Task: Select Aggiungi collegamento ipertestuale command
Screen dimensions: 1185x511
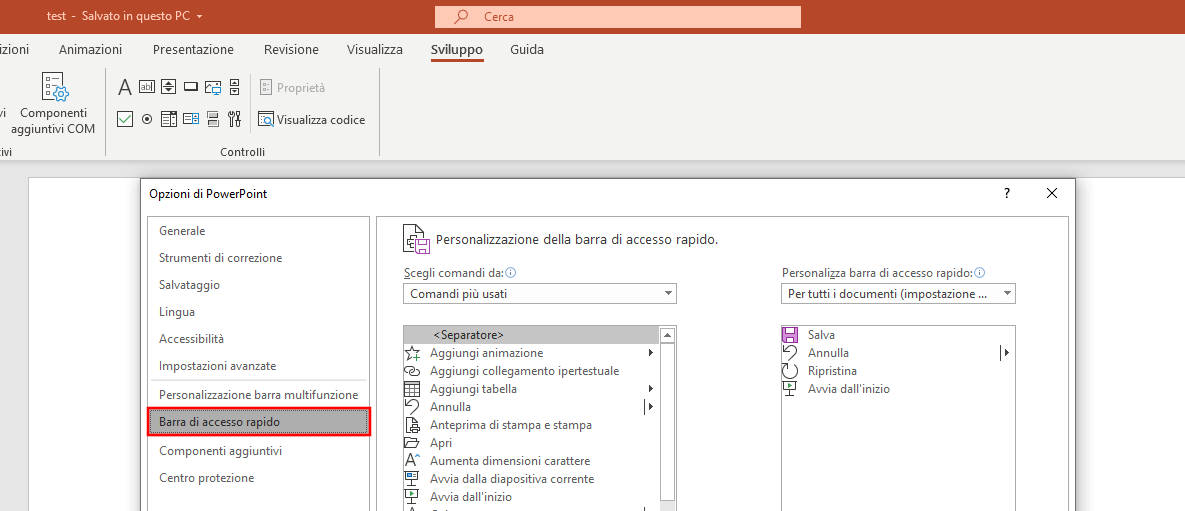Action: coord(531,370)
